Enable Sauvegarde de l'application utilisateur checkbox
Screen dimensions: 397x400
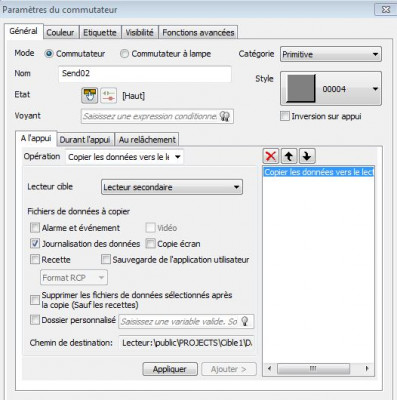coord(106,259)
